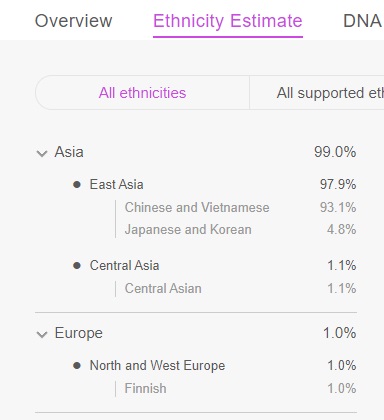
Task: Select the Central Asian ethnicity entry
Action: point(163,288)
